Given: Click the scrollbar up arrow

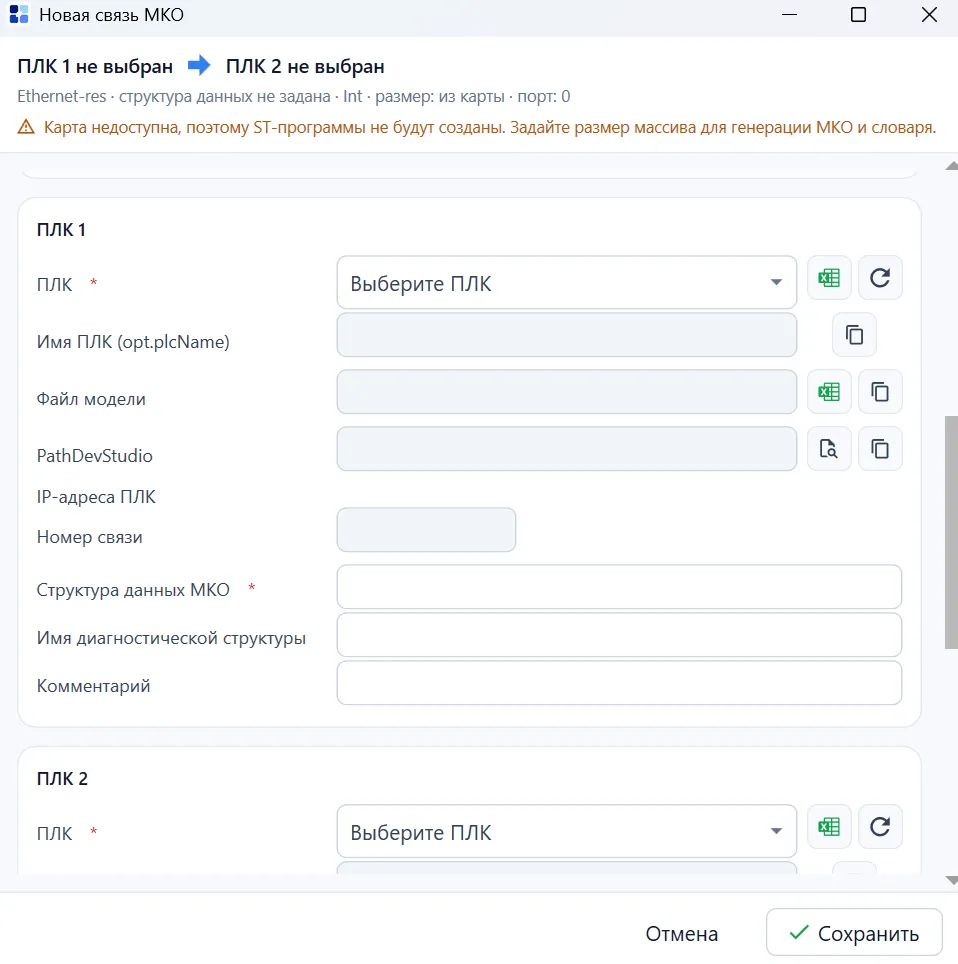Looking at the screenshot, I should click(951, 165).
